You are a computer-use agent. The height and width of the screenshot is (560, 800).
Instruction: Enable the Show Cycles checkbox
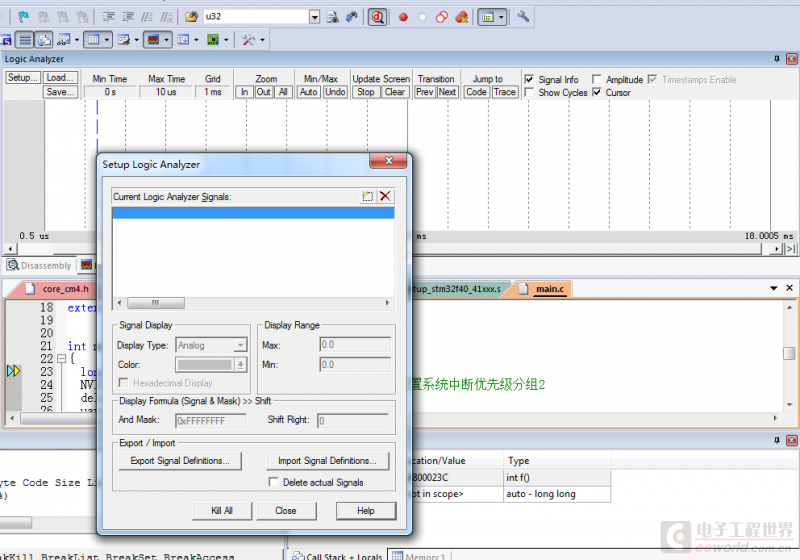click(529, 92)
